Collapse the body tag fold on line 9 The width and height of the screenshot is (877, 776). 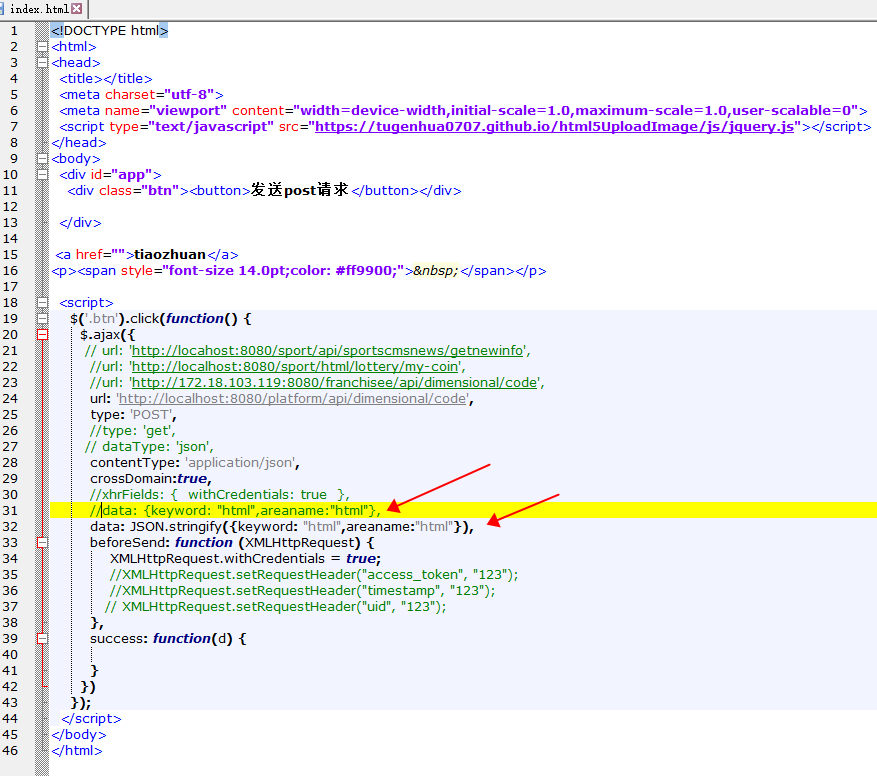coord(42,159)
